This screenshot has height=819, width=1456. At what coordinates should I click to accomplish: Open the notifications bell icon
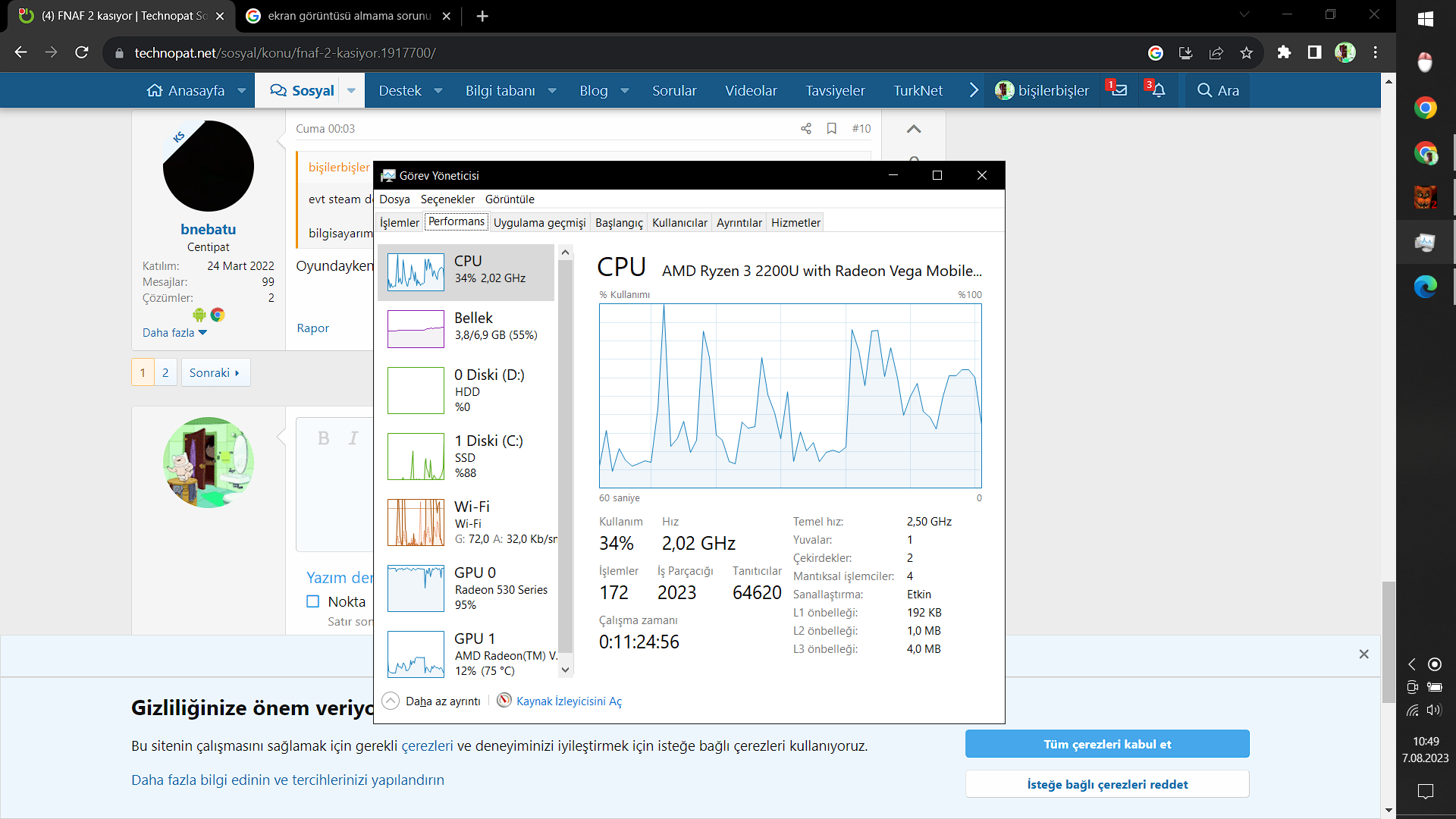[x=1158, y=90]
